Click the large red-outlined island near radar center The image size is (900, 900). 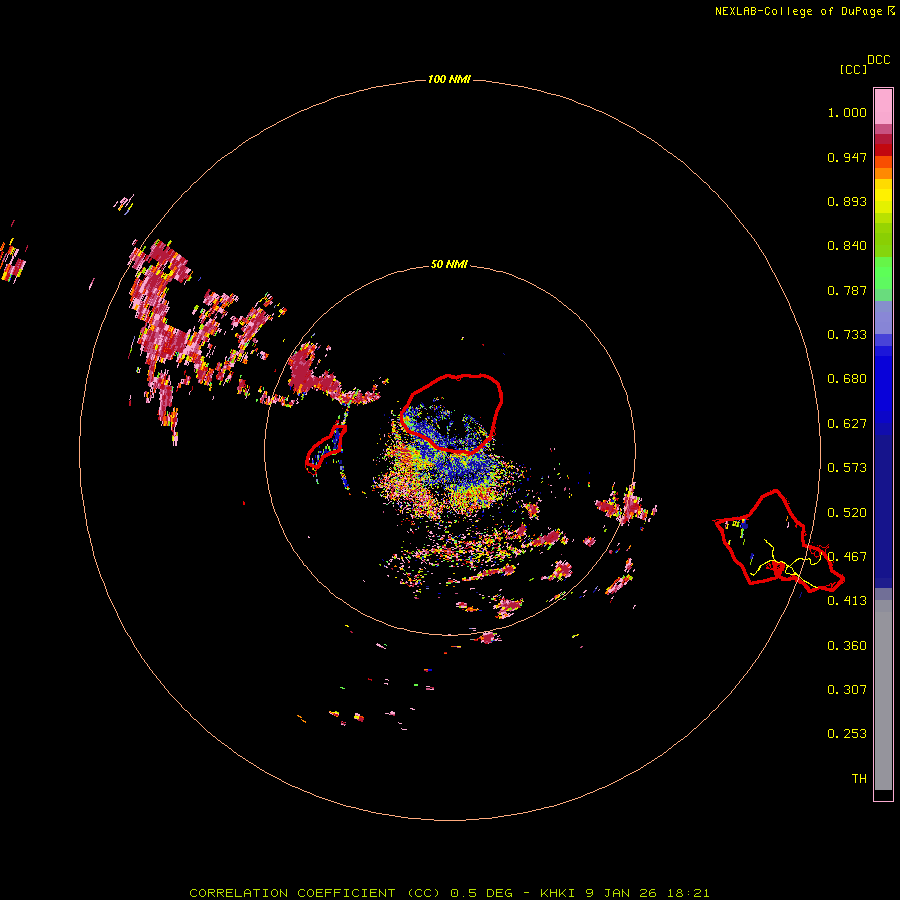[x=452, y=413]
